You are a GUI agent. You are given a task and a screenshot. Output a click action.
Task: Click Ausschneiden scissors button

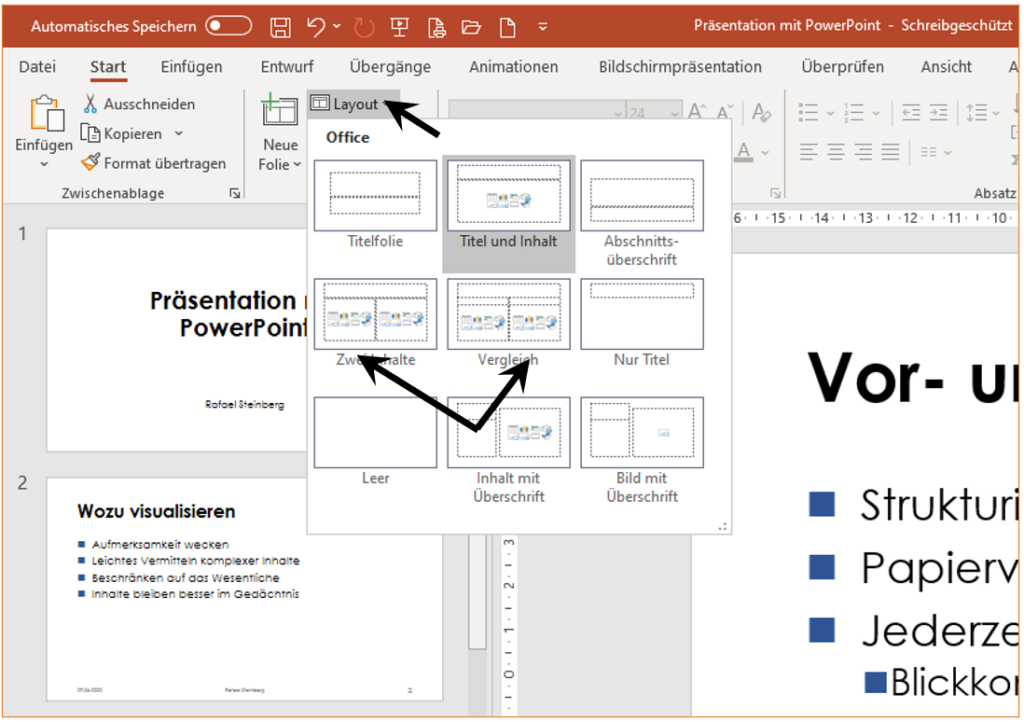139,104
